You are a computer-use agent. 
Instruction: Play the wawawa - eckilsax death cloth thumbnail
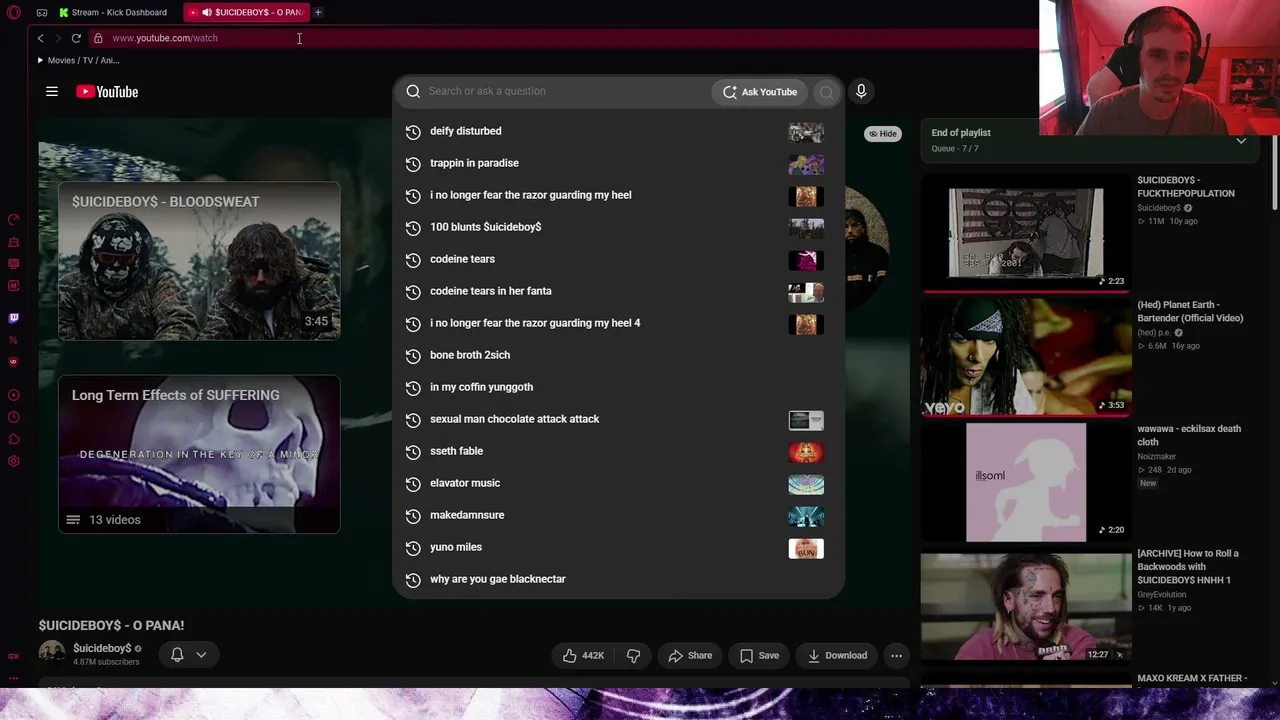(1026, 482)
